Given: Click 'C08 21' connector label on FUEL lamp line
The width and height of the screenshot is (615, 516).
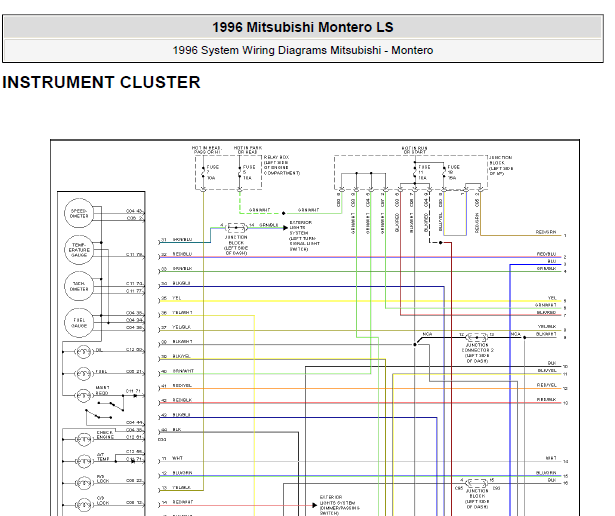Looking at the screenshot, I should click(135, 371).
